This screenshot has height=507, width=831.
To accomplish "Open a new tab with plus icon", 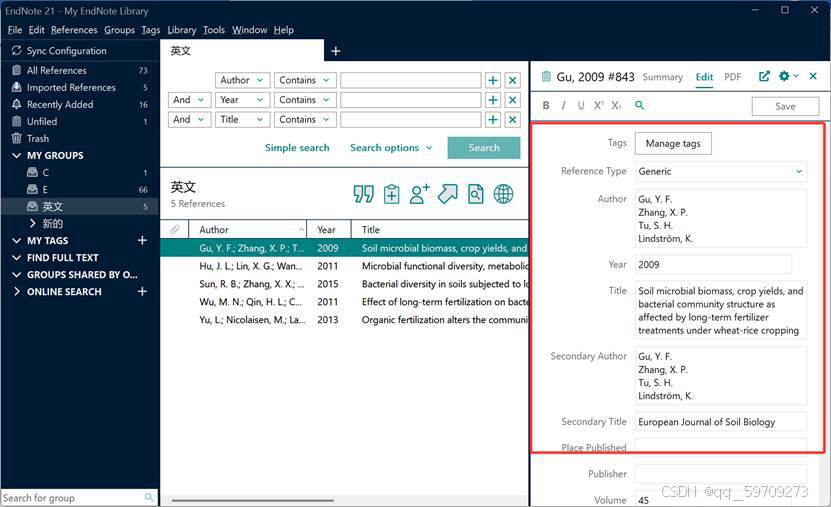I will 335,51.
